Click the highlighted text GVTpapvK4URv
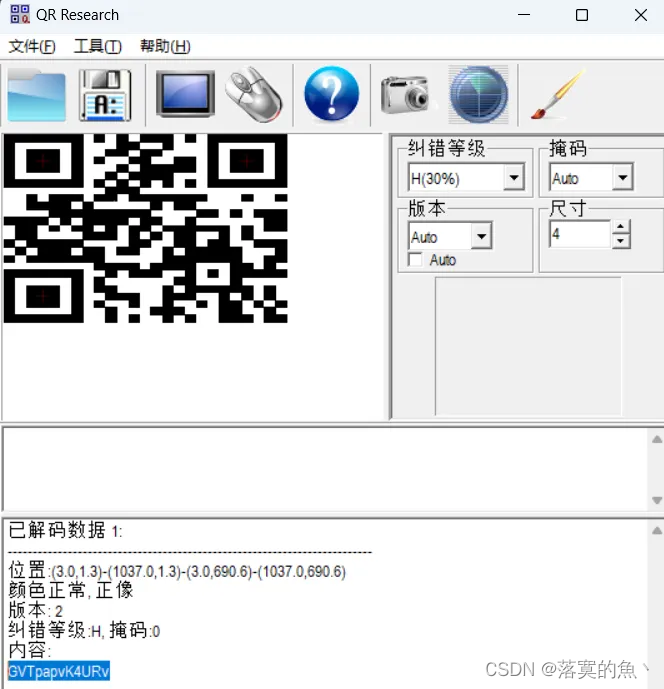Screen dimensions: 664x689 58,671
